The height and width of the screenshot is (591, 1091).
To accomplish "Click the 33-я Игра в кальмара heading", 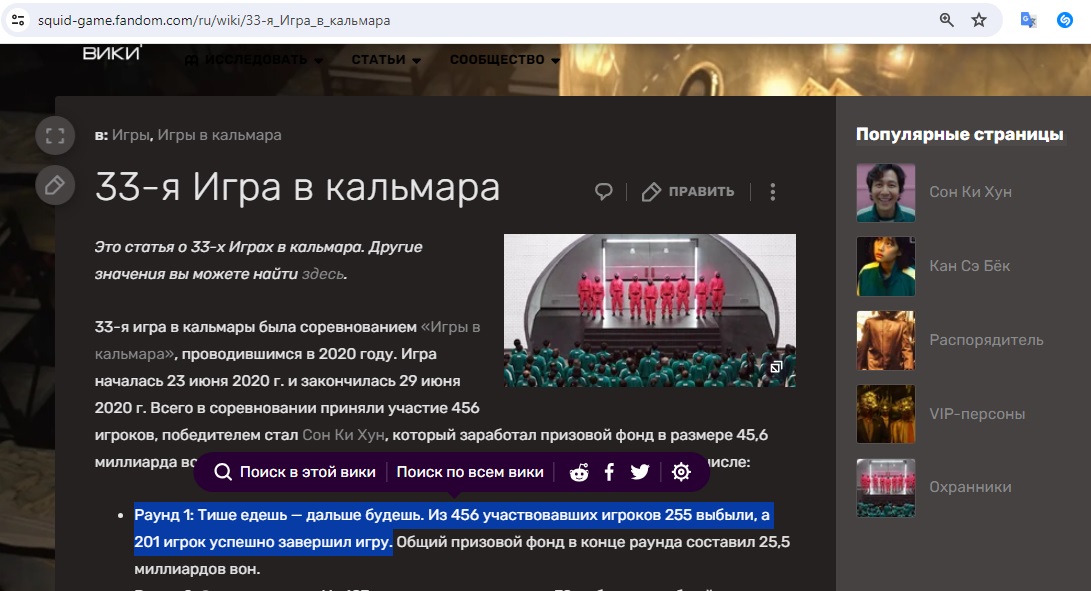I will coord(298,187).
